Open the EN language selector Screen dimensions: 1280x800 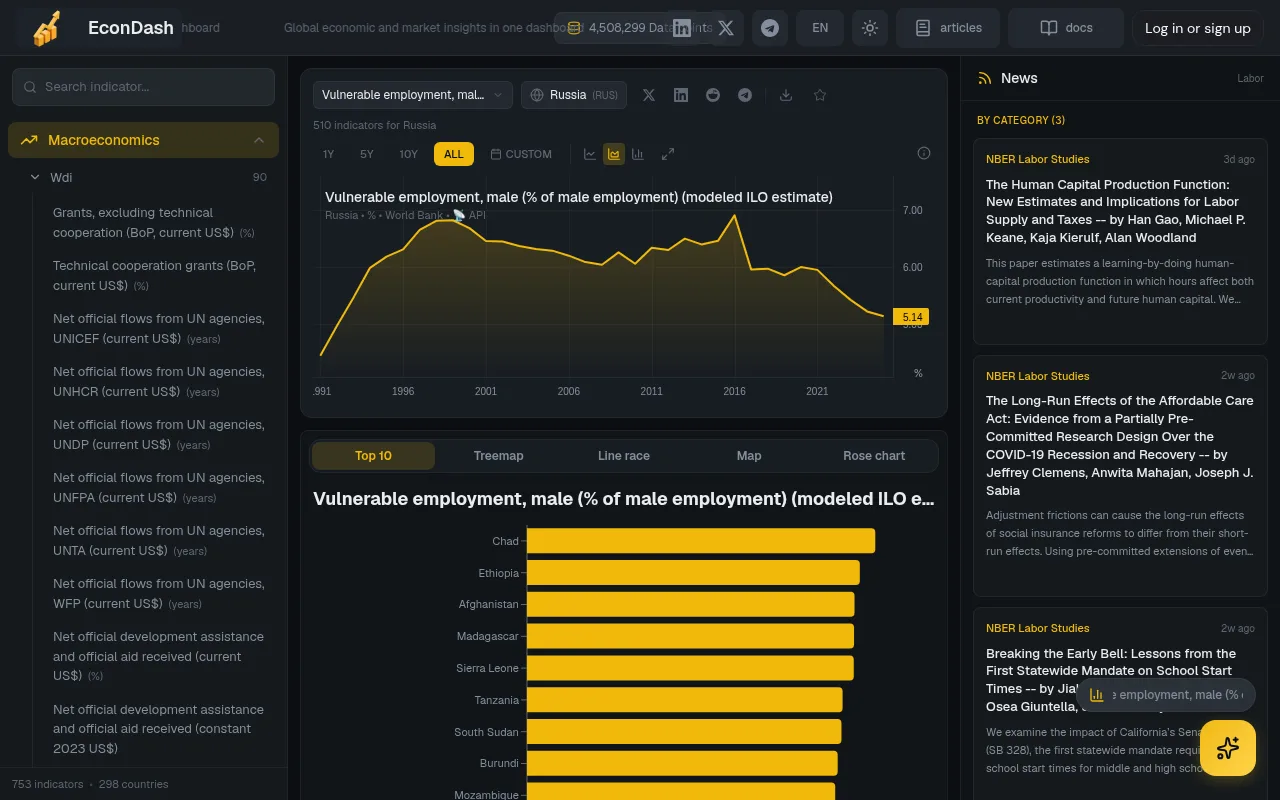click(x=820, y=28)
